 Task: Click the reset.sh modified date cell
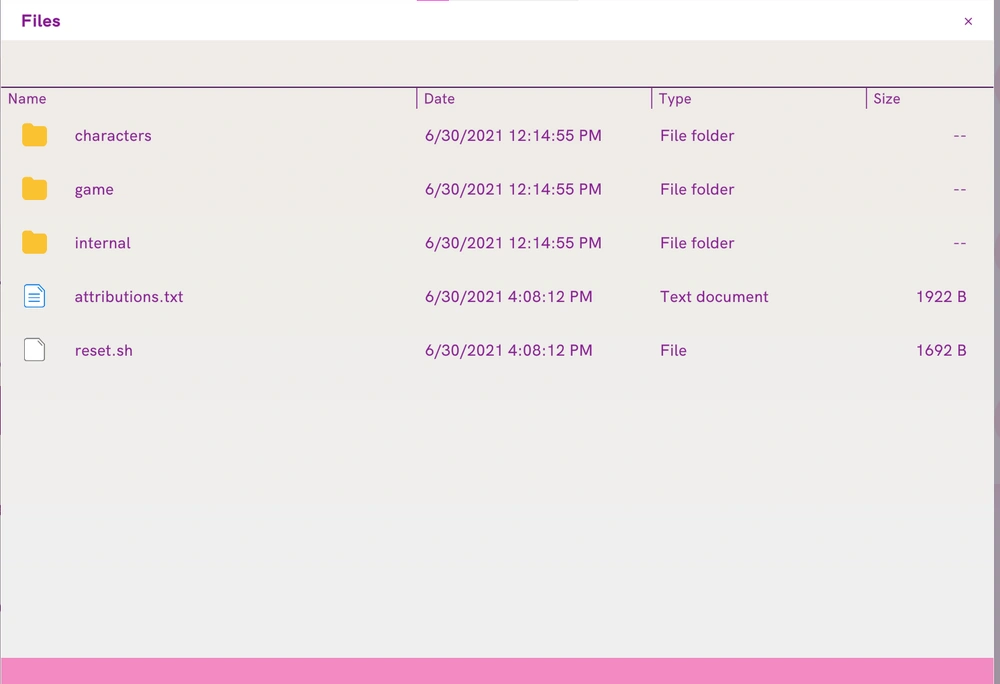click(509, 350)
